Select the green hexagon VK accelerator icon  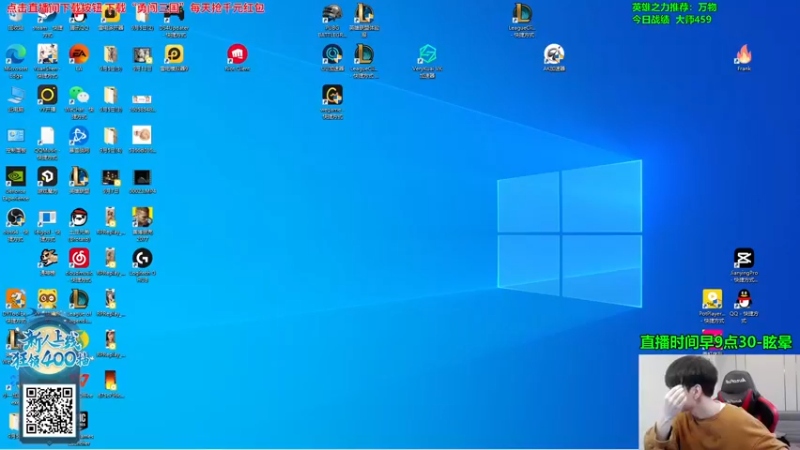pos(428,54)
